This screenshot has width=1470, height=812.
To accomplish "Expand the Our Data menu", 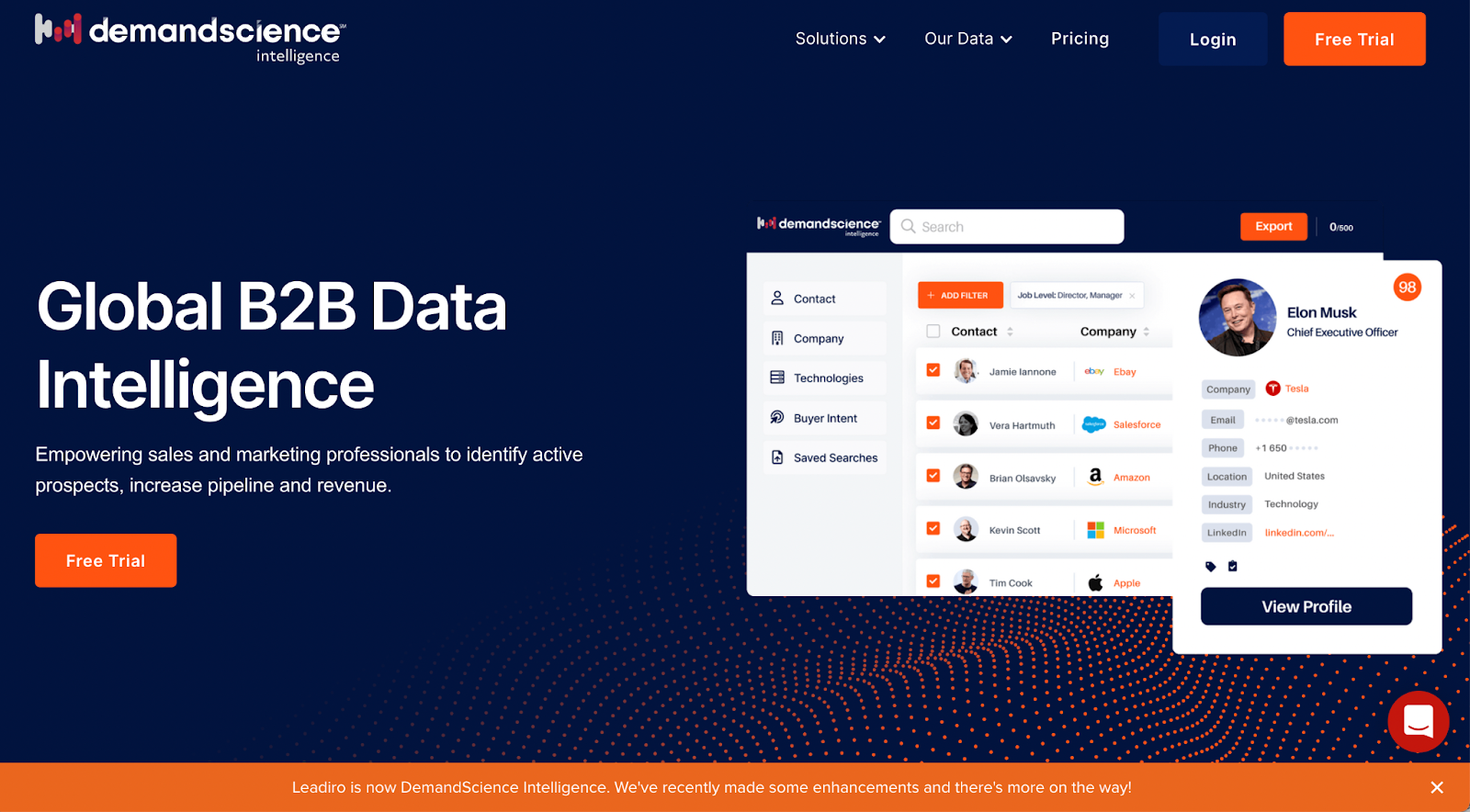I will [x=968, y=39].
